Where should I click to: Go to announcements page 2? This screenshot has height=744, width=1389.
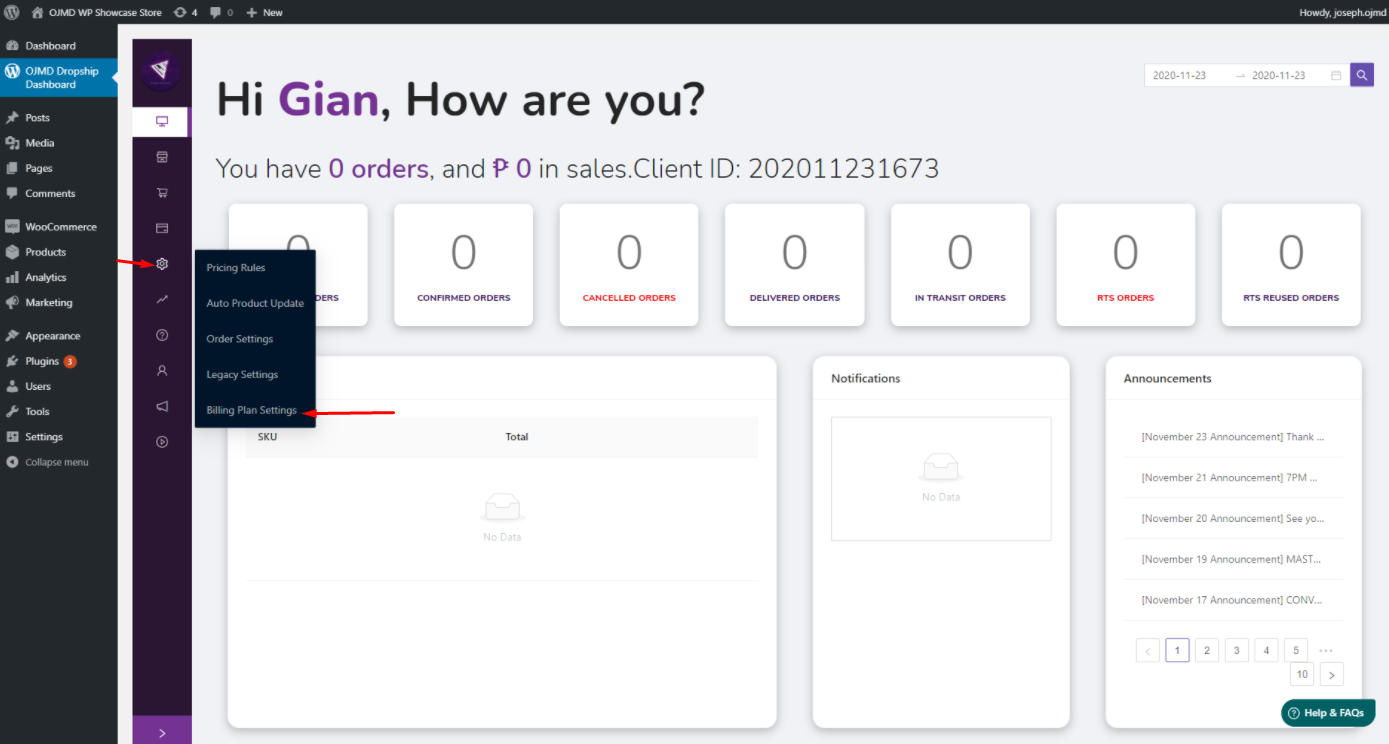(x=1207, y=651)
